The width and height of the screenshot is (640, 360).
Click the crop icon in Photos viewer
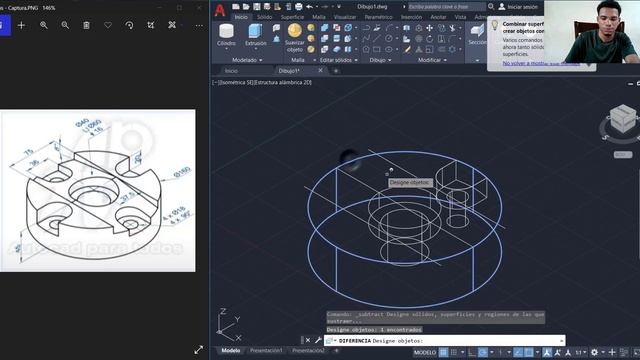click(x=151, y=25)
